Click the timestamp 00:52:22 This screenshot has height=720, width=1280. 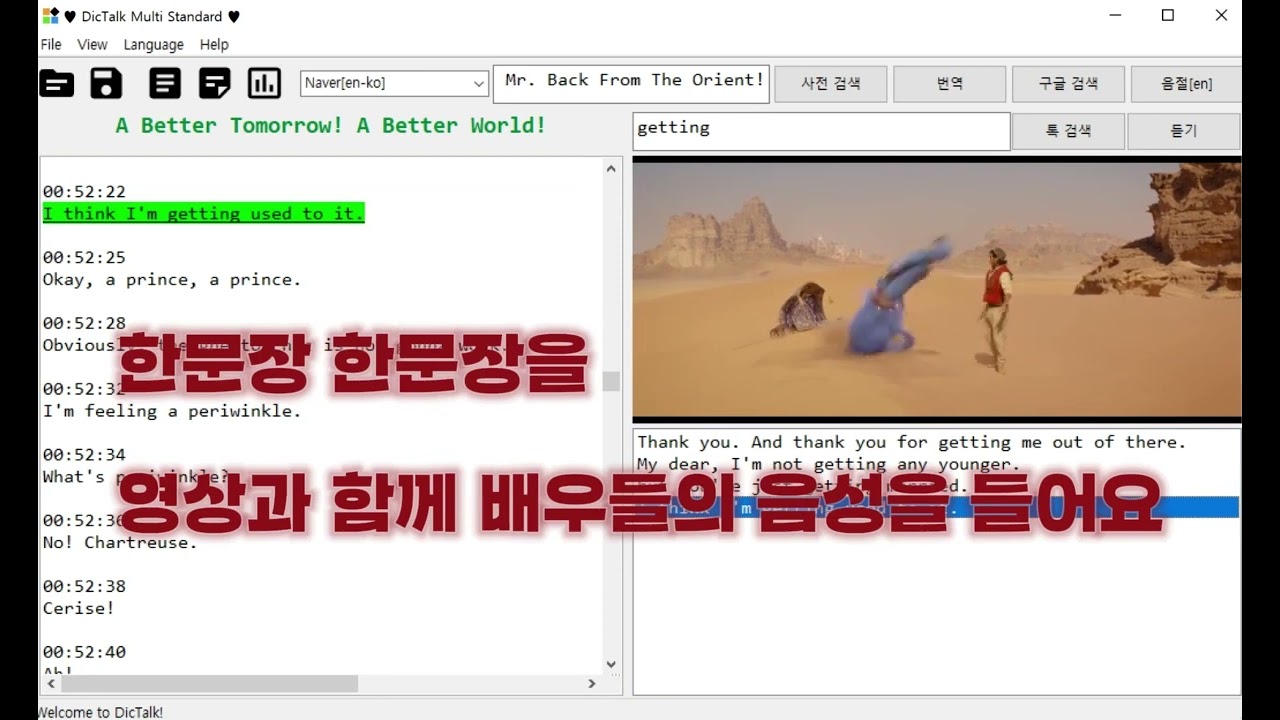84,191
